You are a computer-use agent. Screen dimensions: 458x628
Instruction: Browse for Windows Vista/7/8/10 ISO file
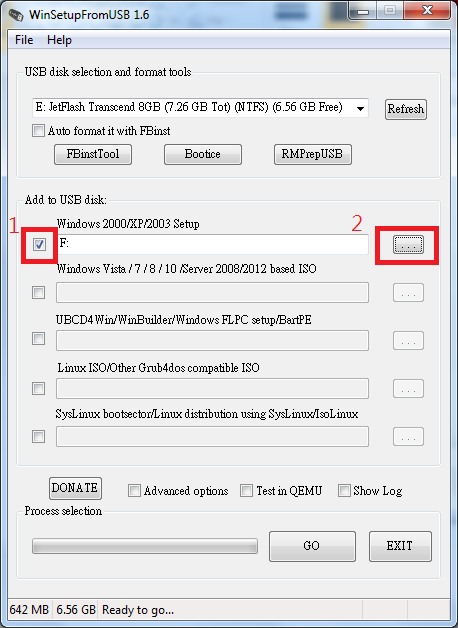pyautogui.click(x=408, y=293)
